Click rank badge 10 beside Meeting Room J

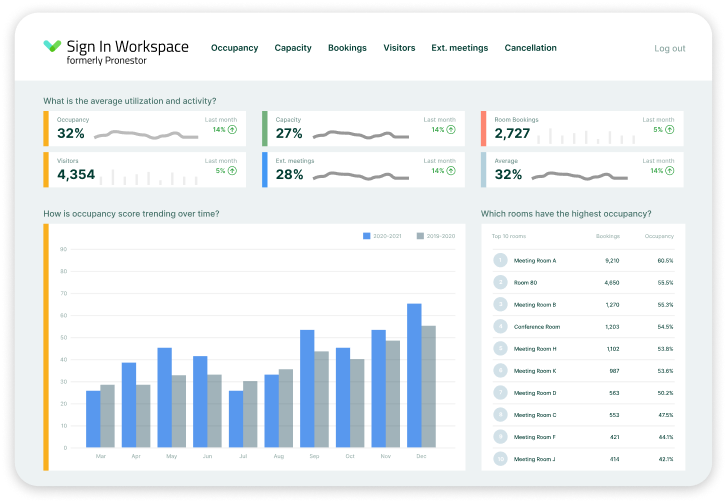(500, 459)
